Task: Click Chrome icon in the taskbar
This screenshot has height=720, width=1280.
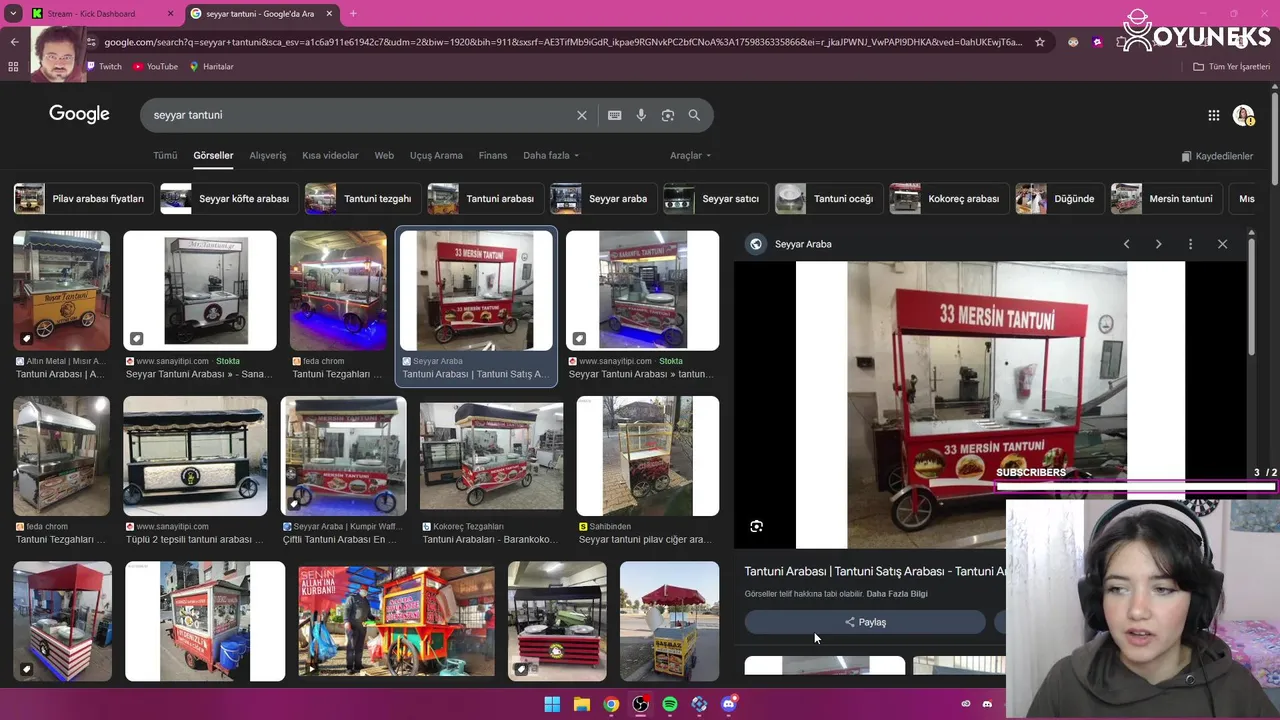Action: tap(611, 704)
